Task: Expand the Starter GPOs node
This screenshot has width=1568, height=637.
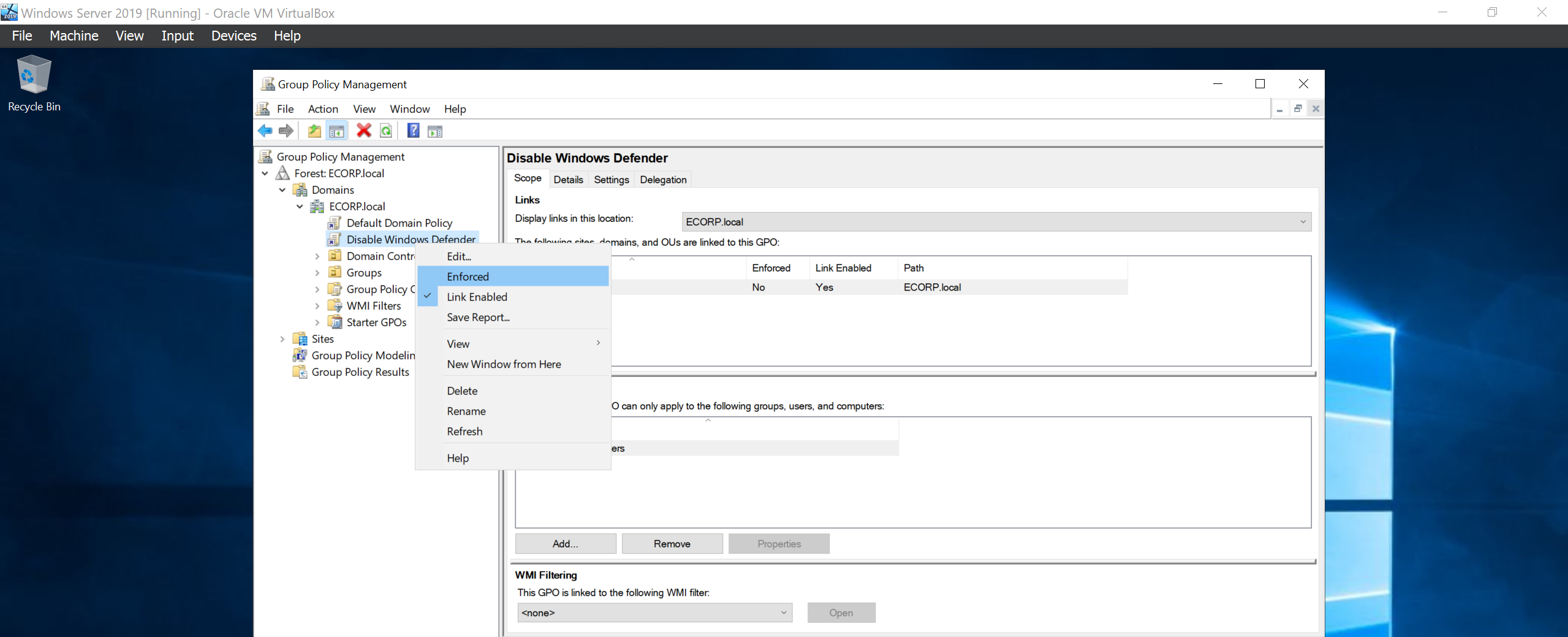Action: pyautogui.click(x=317, y=322)
